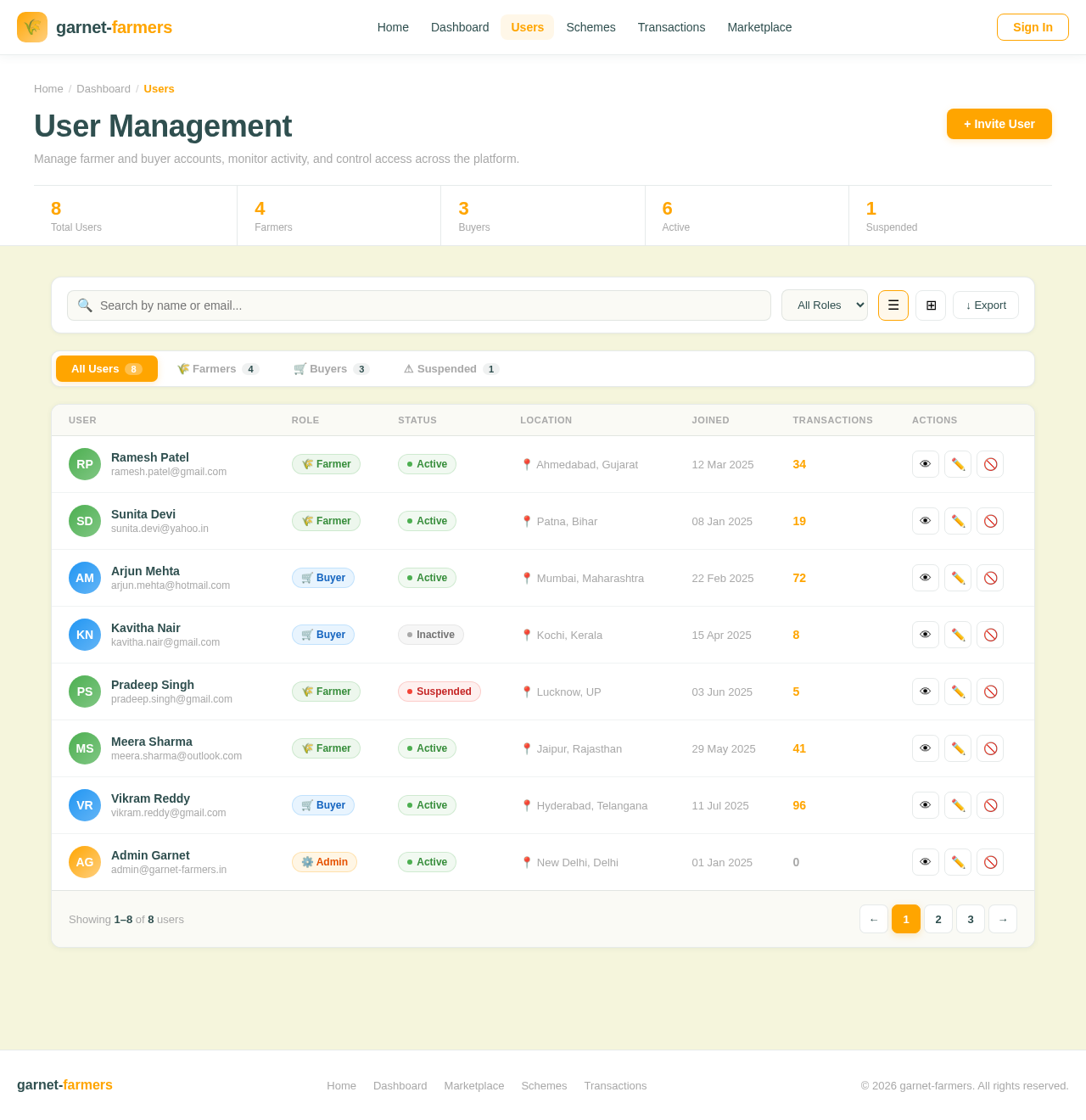Block Meera Sharma with ban icon

(990, 748)
